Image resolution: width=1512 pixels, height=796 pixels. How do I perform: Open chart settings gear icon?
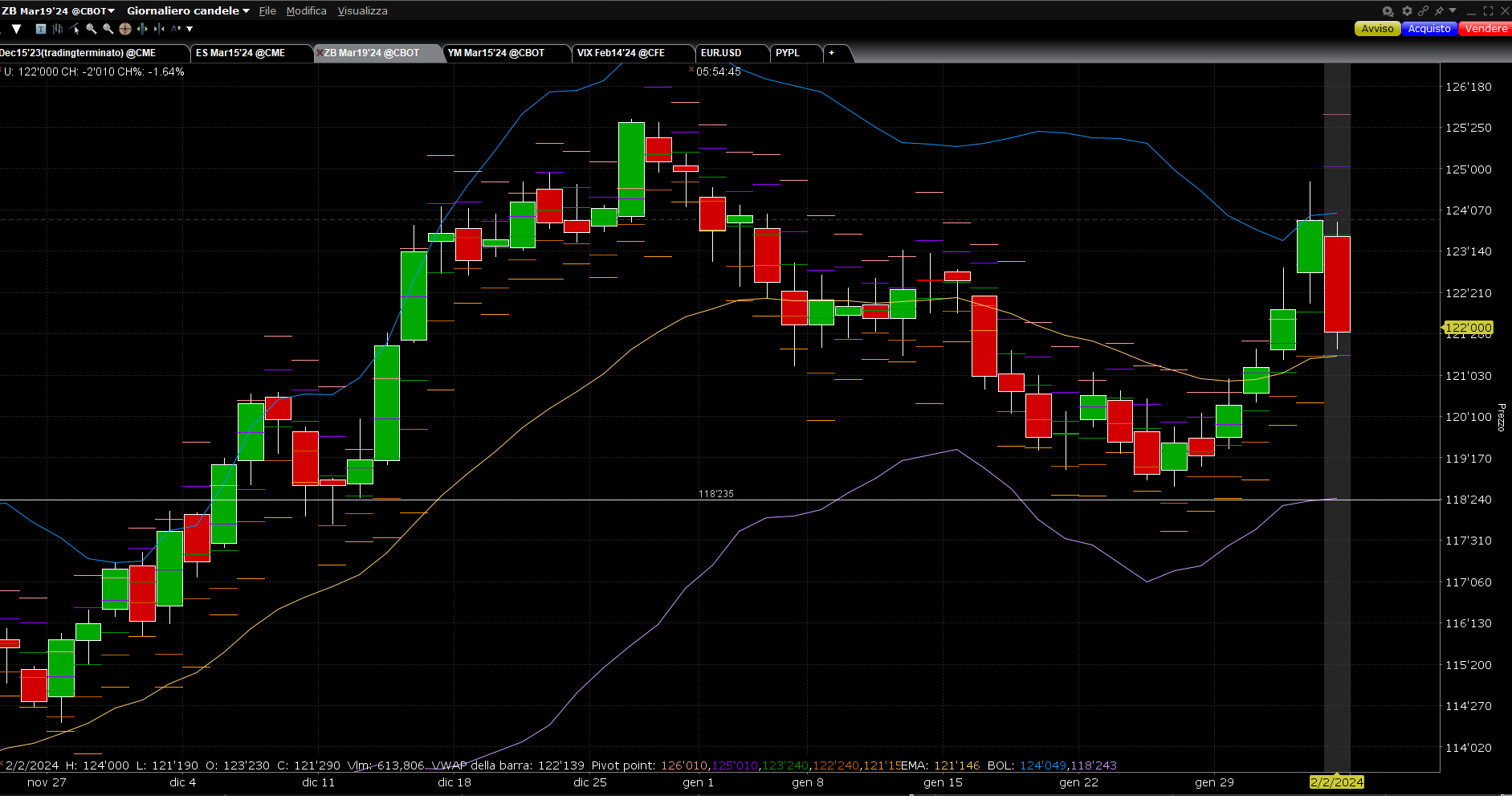pos(1407,10)
